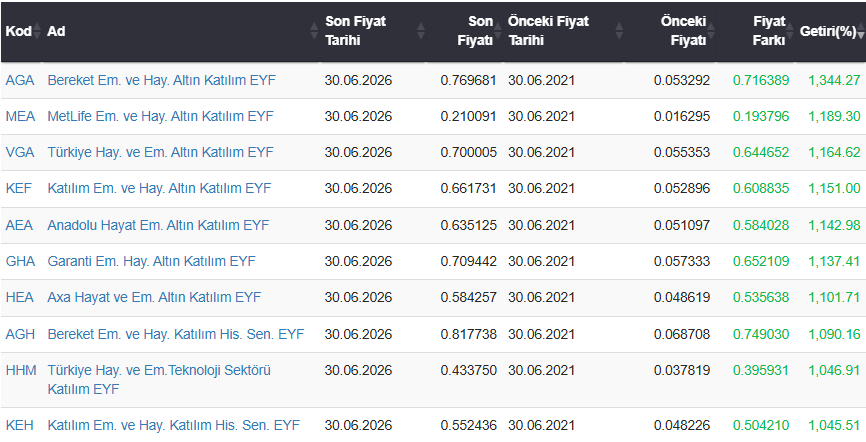Select price difference 0.716389
This screenshot has width=866, height=442.
click(x=761, y=80)
